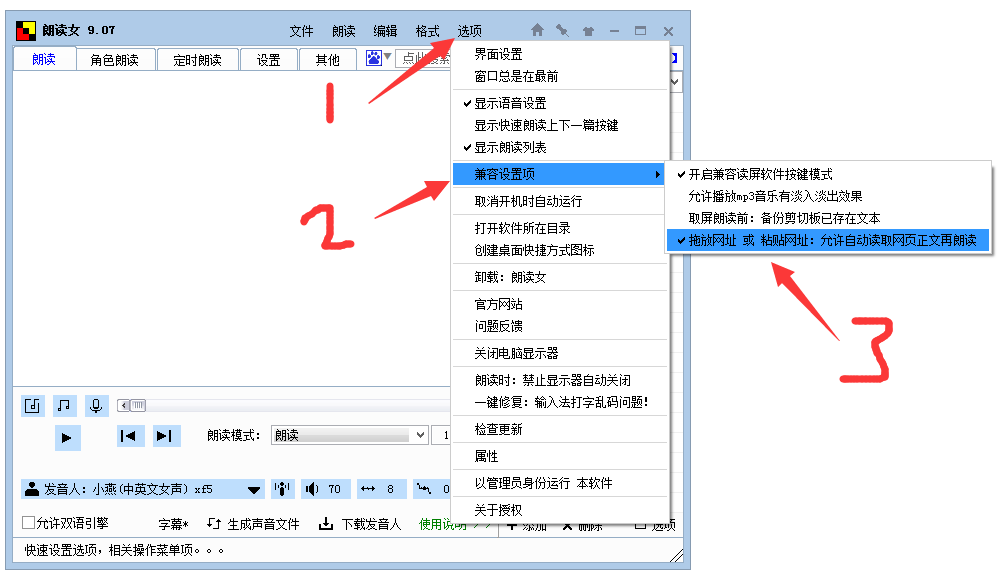Image resolution: width=999 pixels, height=575 pixels.
Task: Click the 下载发音人 download icon
Action: coord(326,524)
